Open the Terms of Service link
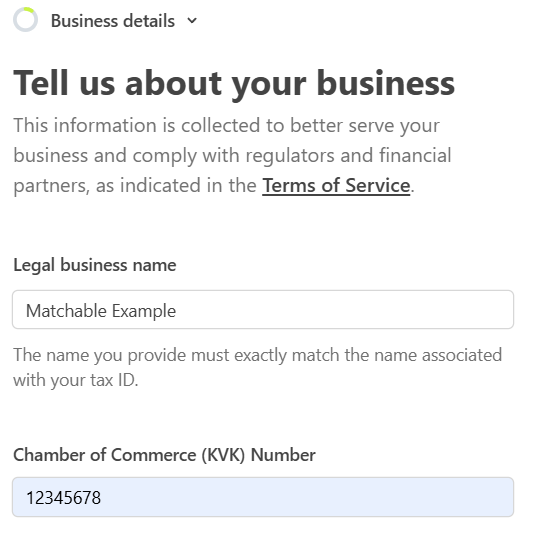Image resolution: width=533 pixels, height=535 pixels. click(x=336, y=186)
